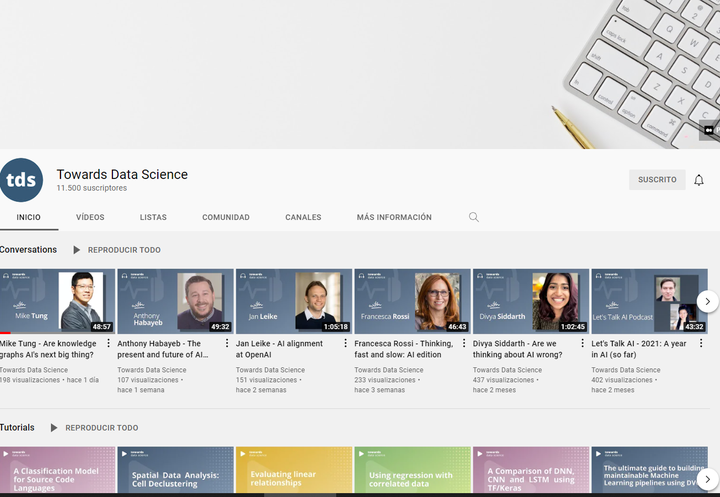Open Evaluating linear relationships tutorial thumbnail

(294, 470)
